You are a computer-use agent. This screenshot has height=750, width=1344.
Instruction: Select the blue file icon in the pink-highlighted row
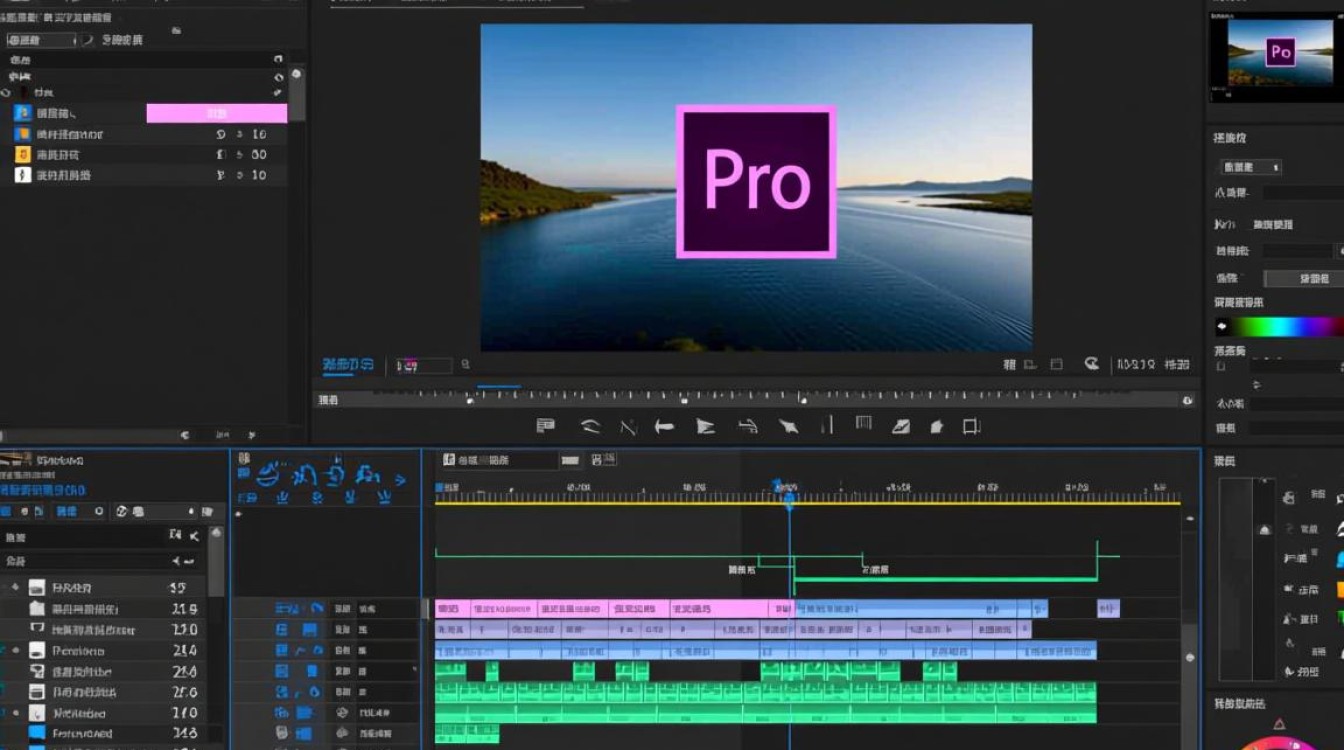click(22, 113)
